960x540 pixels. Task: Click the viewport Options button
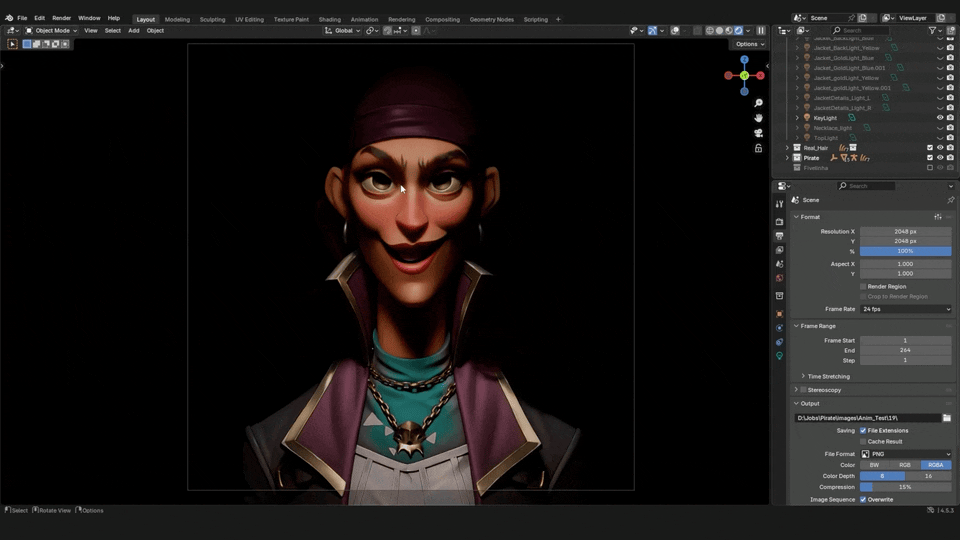coord(748,44)
